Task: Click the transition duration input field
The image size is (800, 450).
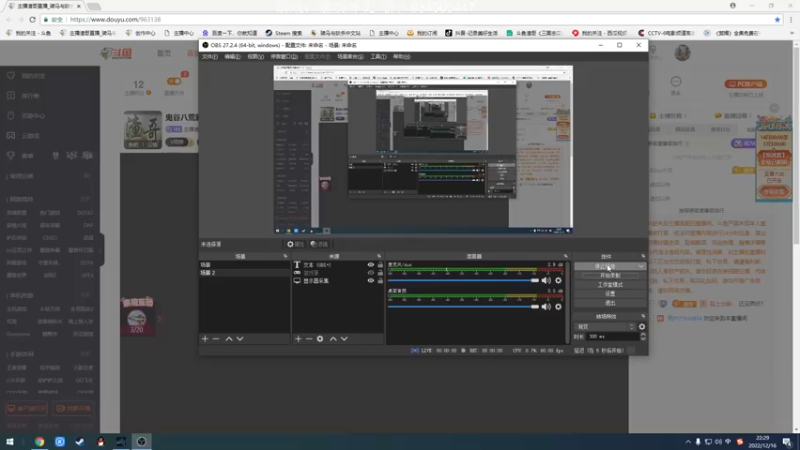Action: (613, 337)
